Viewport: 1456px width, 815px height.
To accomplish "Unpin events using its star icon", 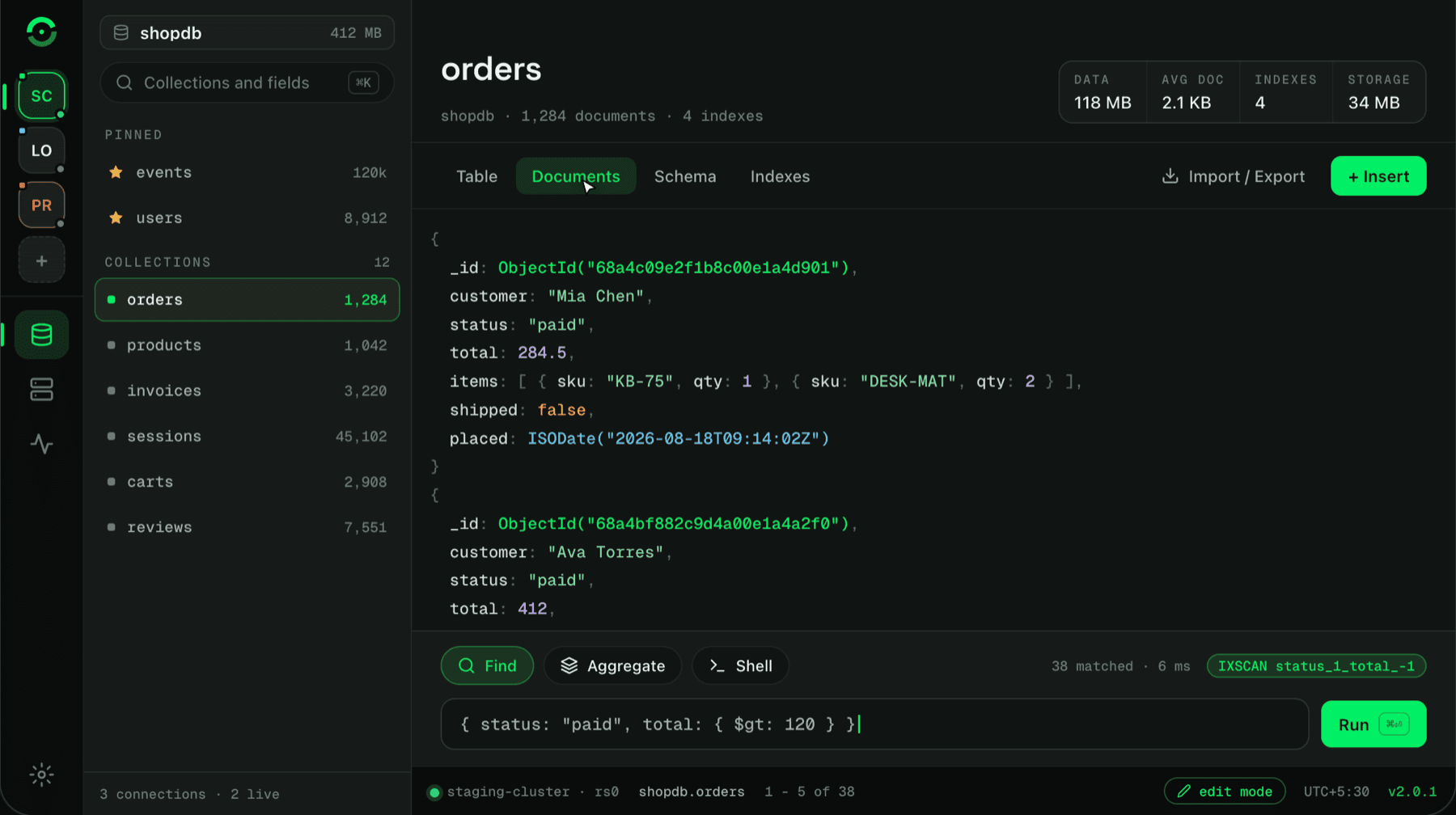I will 116,172.
